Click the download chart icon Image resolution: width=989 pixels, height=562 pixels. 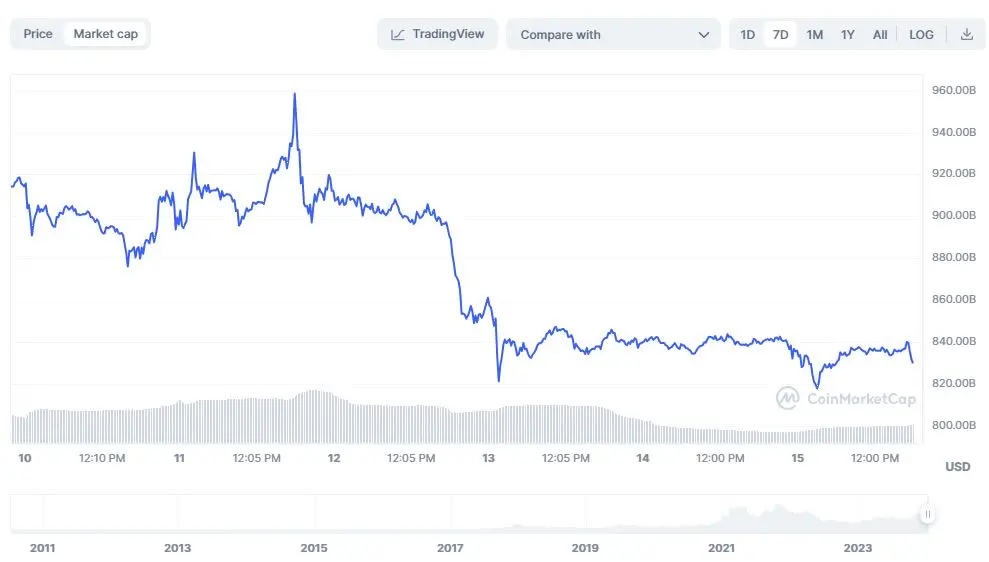click(966, 34)
